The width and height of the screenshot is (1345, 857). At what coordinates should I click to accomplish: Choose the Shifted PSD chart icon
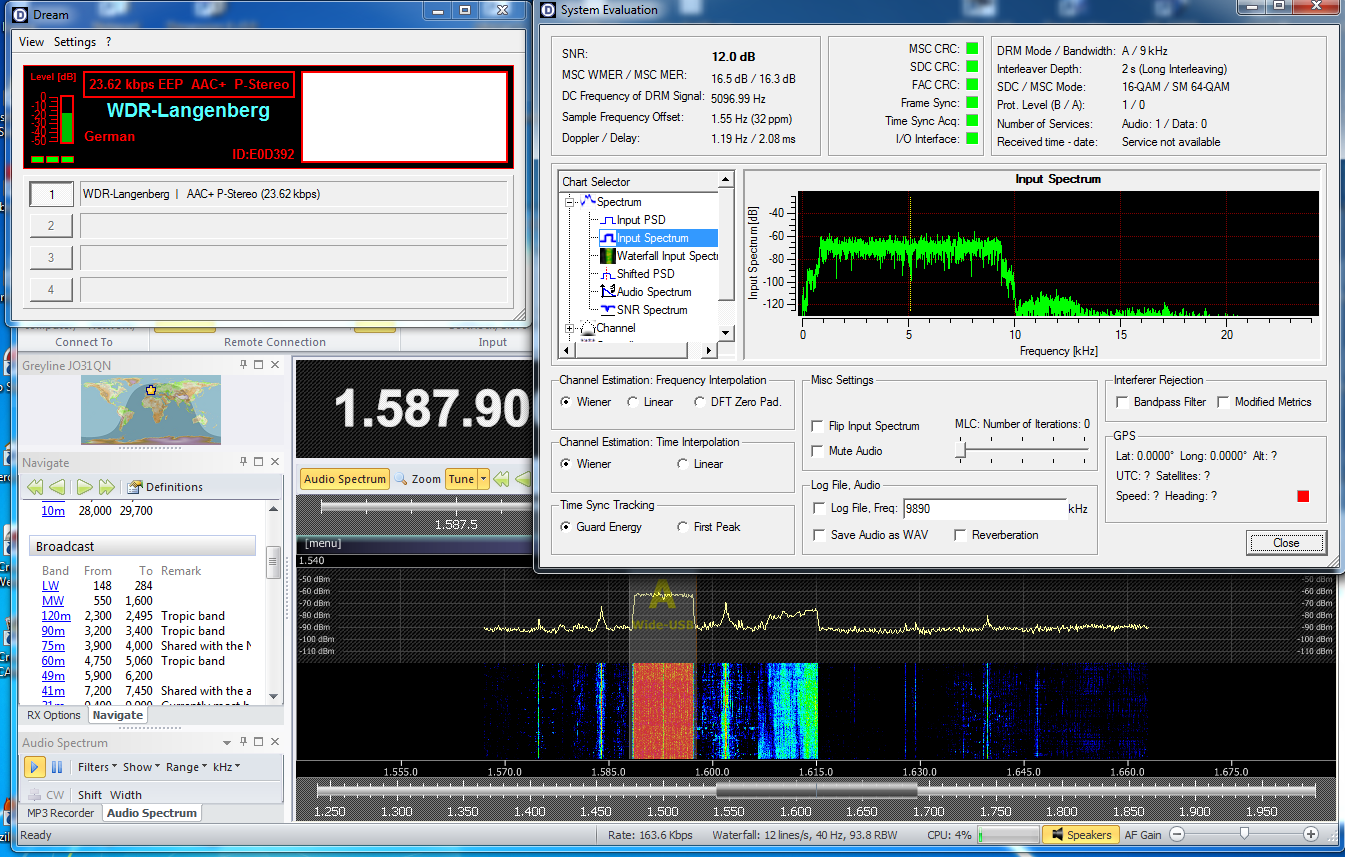click(x=608, y=274)
